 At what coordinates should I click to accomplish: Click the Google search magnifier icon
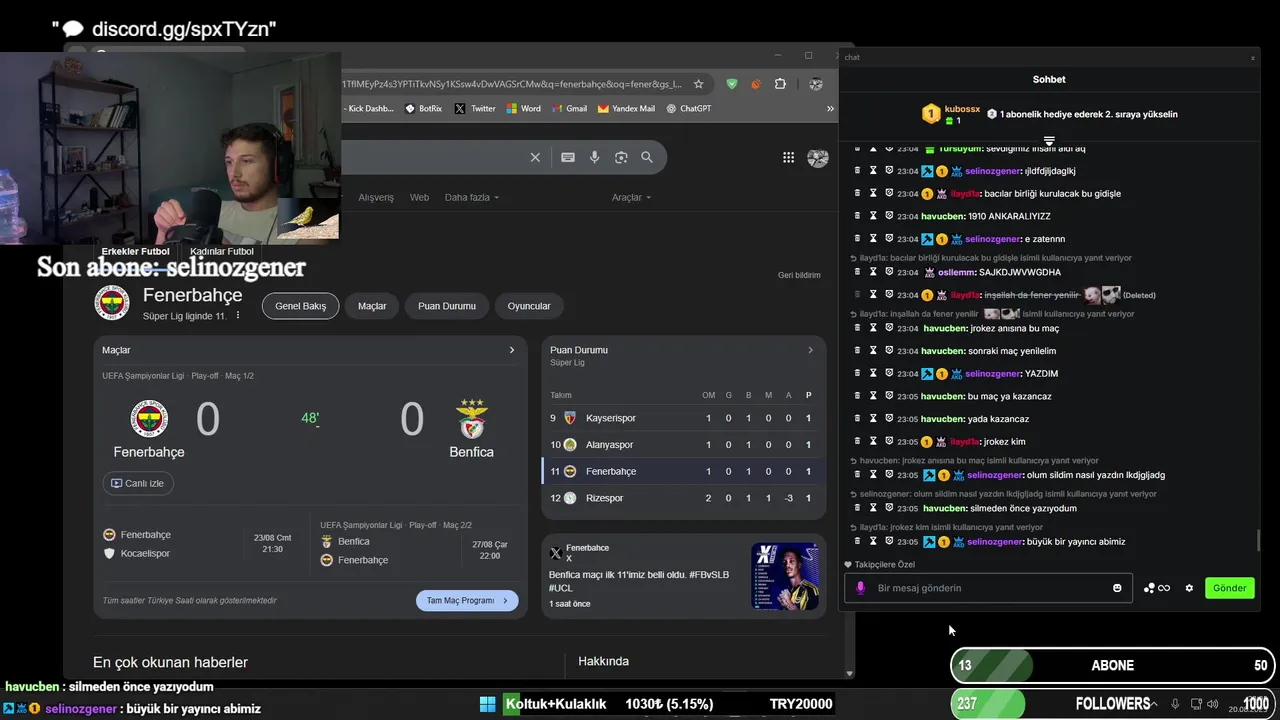(x=647, y=157)
